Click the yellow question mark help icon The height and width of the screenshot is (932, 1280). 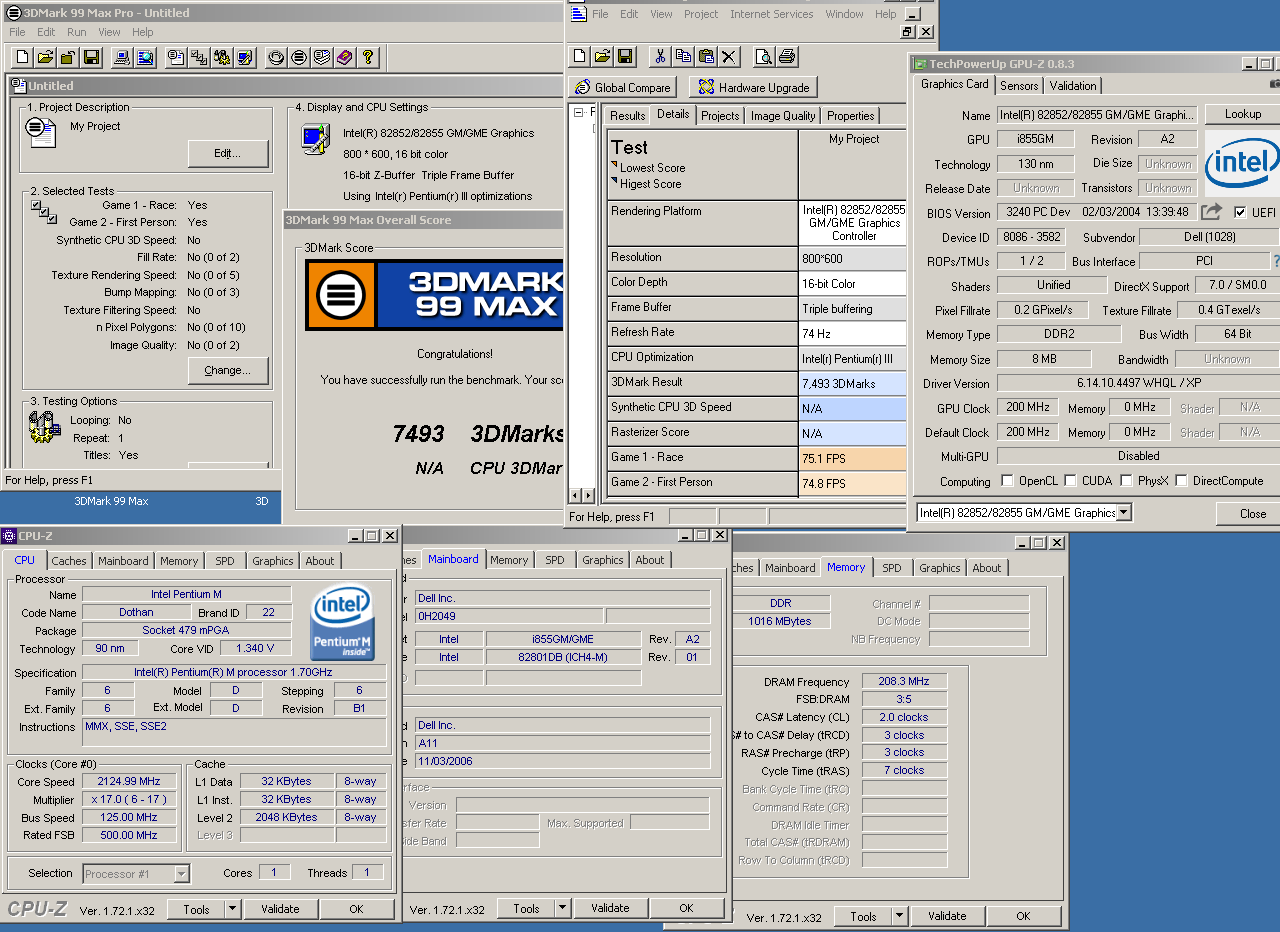pyautogui.click(x=368, y=57)
